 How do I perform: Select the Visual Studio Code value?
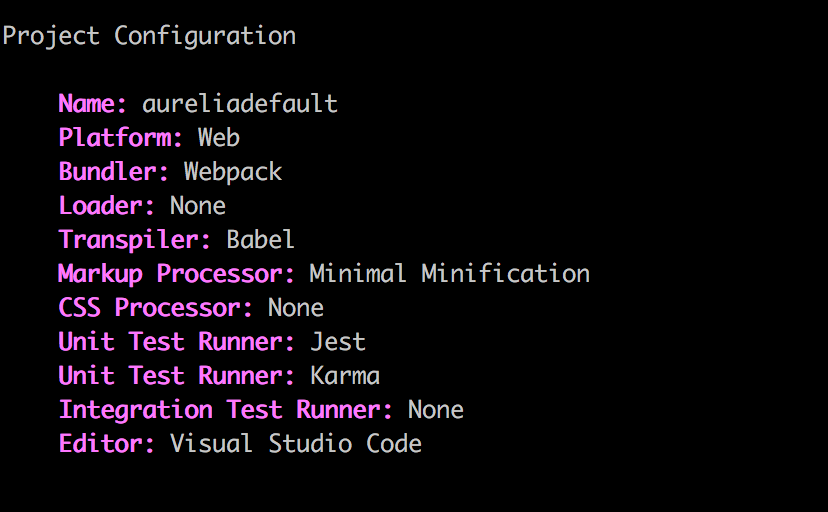coord(296,444)
